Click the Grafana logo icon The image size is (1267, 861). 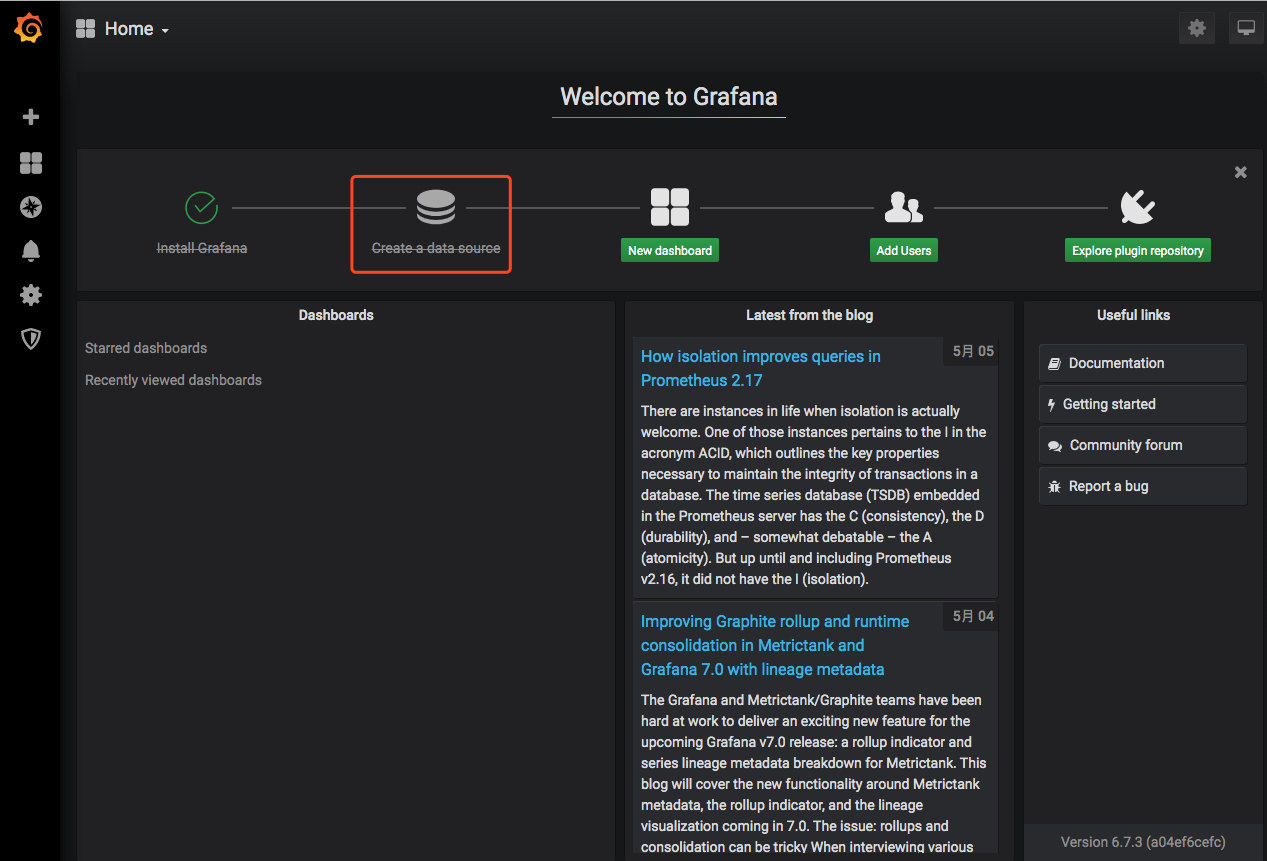coord(29,29)
